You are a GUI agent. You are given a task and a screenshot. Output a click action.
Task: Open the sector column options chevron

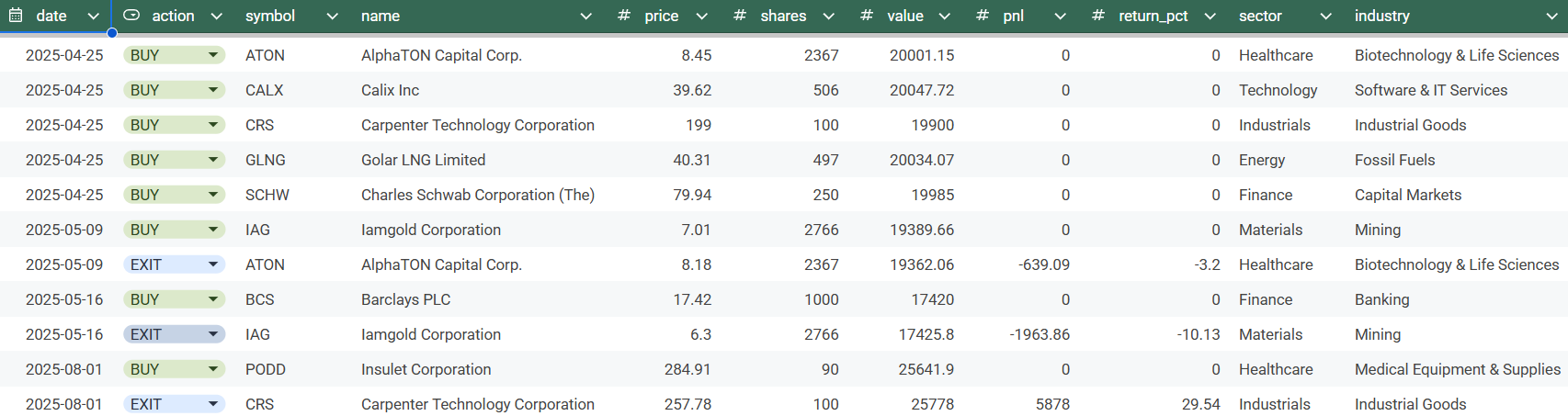point(1325,17)
